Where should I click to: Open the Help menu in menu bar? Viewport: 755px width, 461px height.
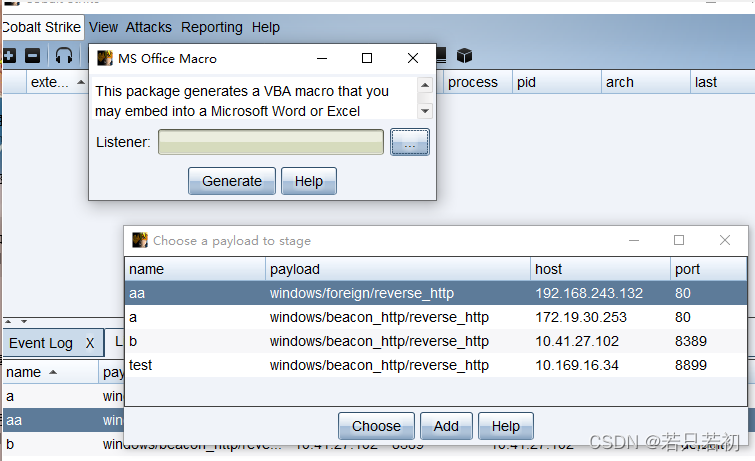point(265,27)
